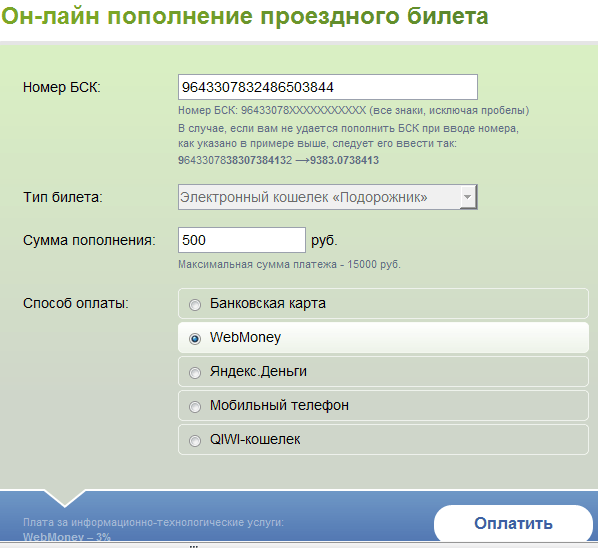Viewport: 598px width, 548px height.
Task: Choose the Яндекс.Деньги radio option
Action: coord(195,373)
